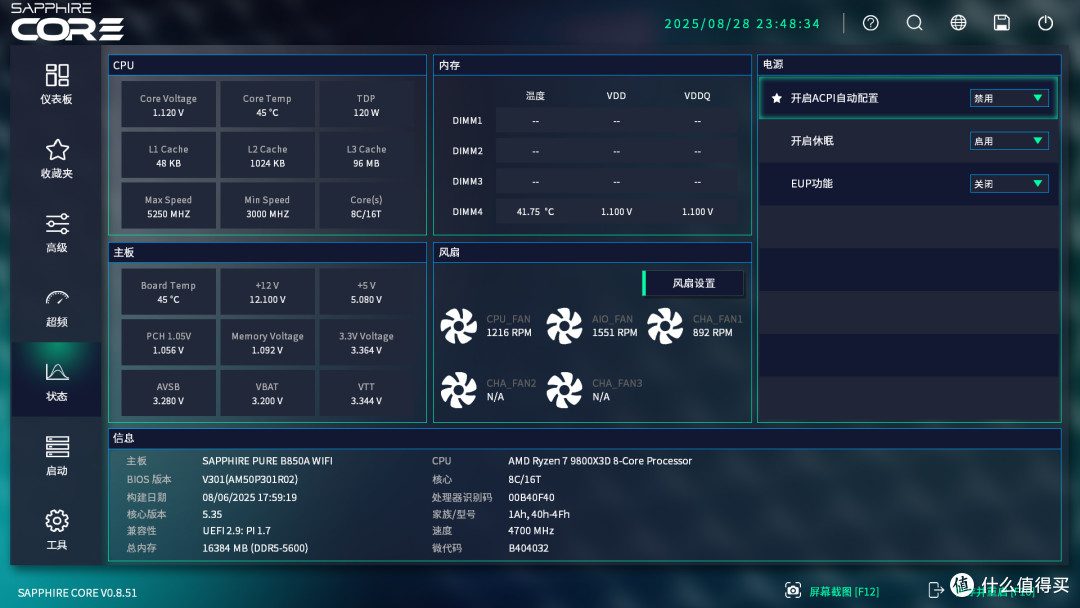Image resolution: width=1080 pixels, height=608 pixels.
Task: Open the EUP功能 dropdown set to 关闭
Action: [x=1009, y=183]
